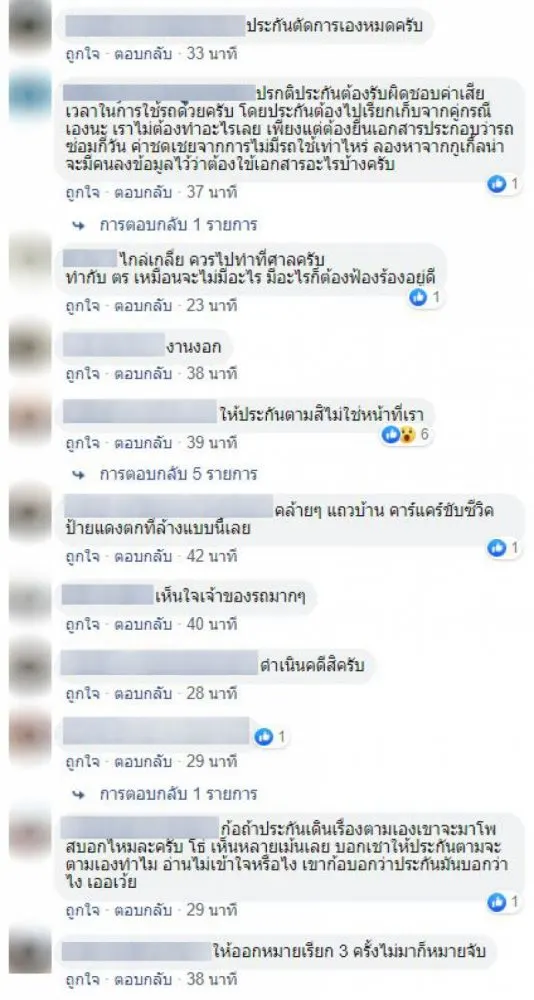Click reply arrow icon above ไกล่เกลี่ย comment
Image resolution: width=534 pixels, height=1000 pixels.
coord(78,225)
